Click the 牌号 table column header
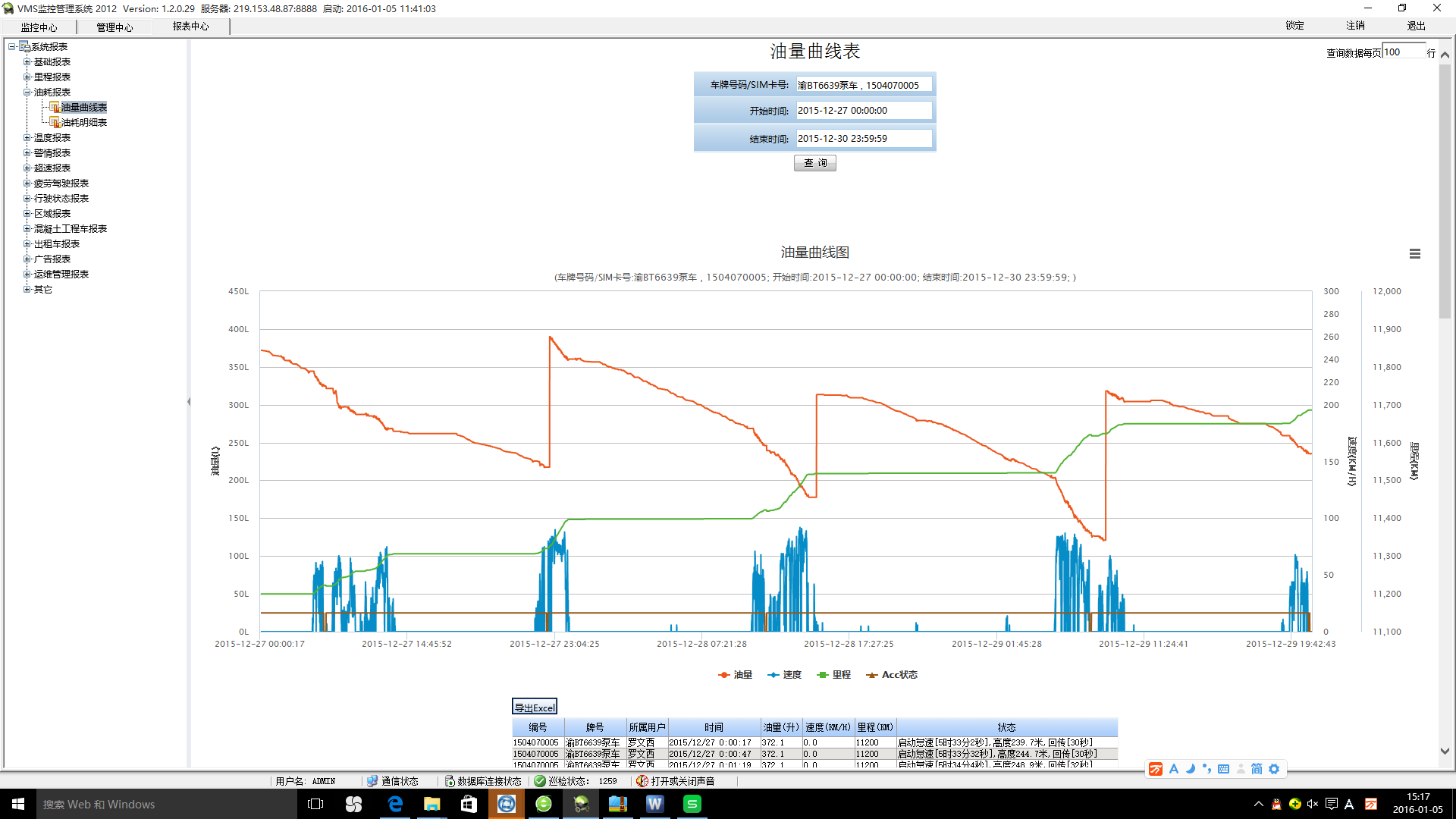 click(x=595, y=727)
